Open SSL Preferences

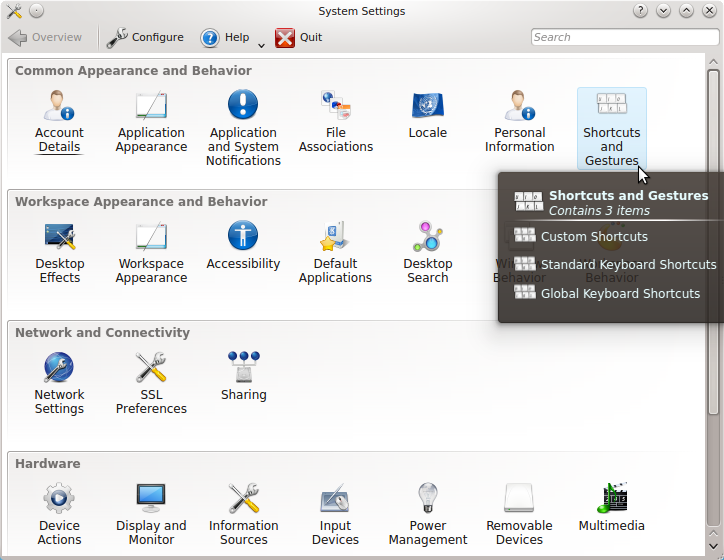coord(151,368)
